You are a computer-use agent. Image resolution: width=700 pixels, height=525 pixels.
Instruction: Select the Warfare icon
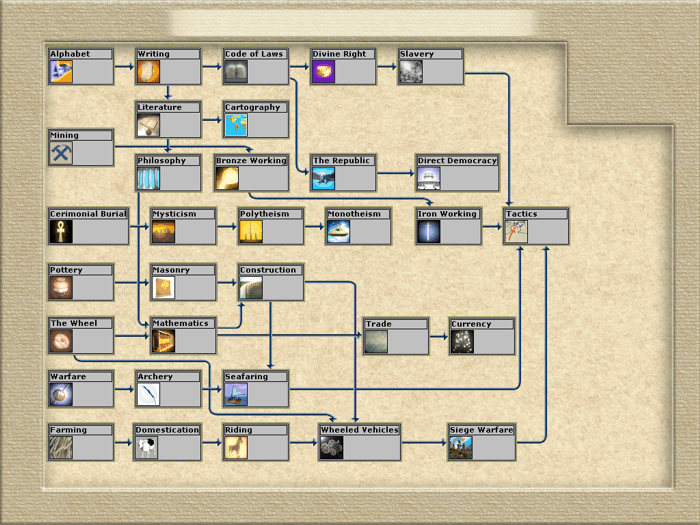tap(61, 395)
